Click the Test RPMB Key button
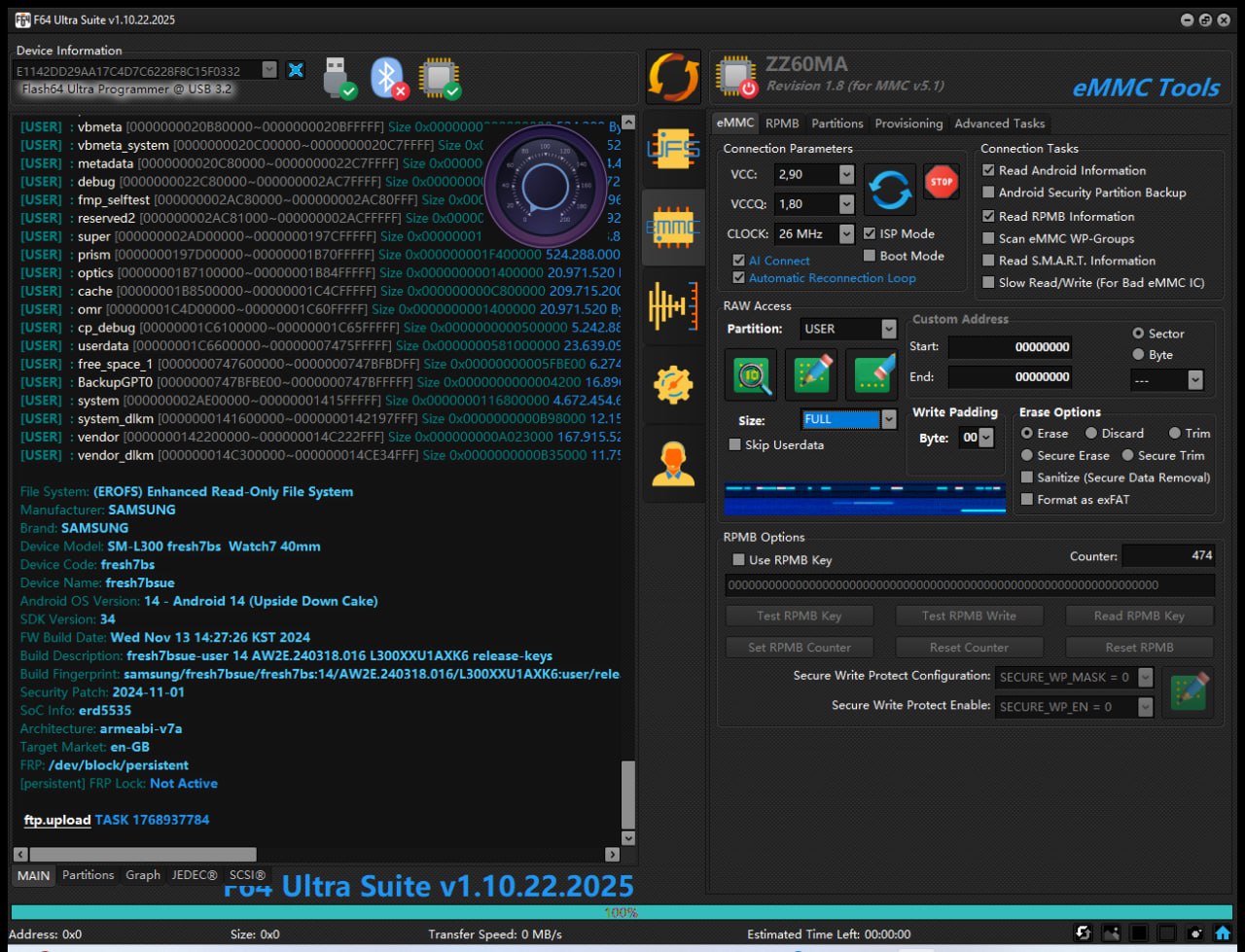The height and width of the screenshot is (952, 1245). [x=800, y=616]
